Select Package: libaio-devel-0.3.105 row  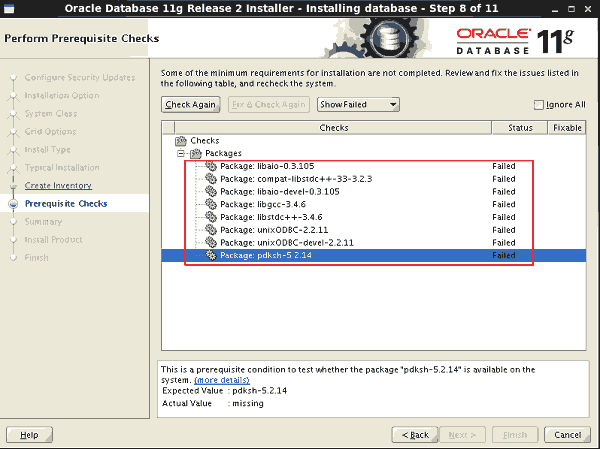click(373, 191)
